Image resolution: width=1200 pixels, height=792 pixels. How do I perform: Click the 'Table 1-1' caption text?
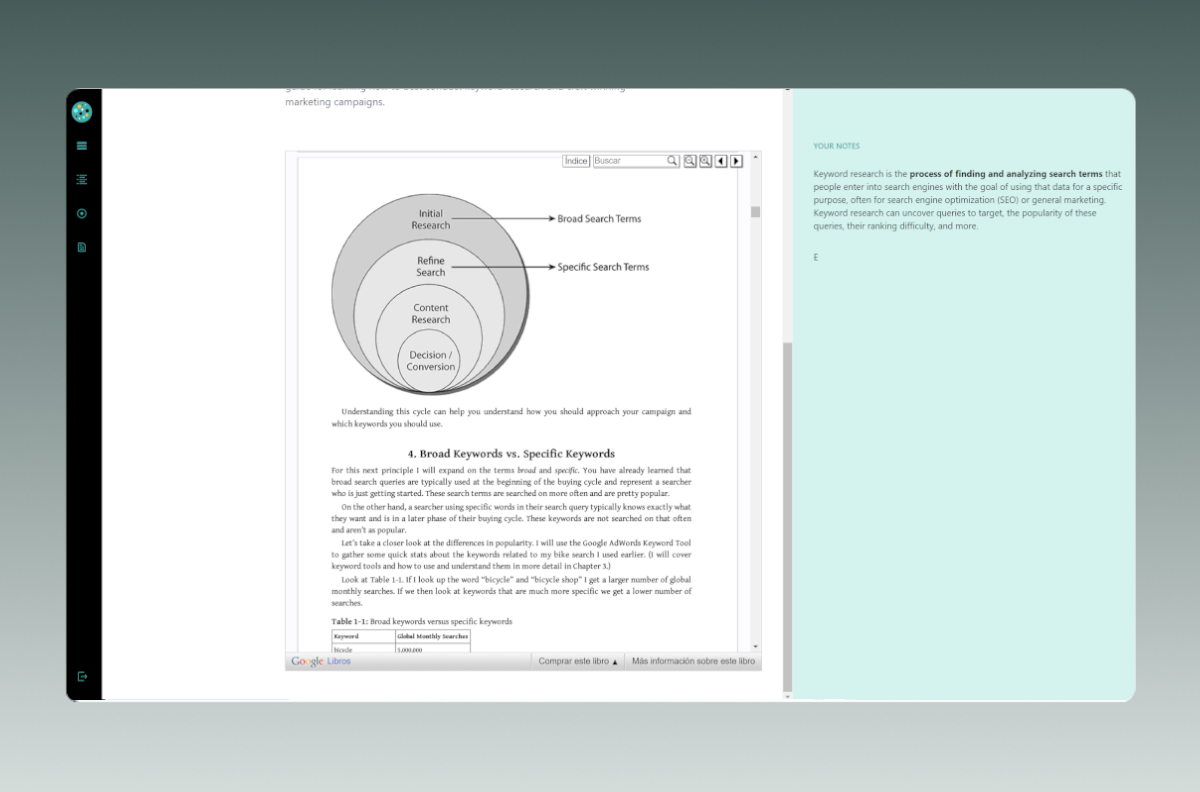coord(422,621)
